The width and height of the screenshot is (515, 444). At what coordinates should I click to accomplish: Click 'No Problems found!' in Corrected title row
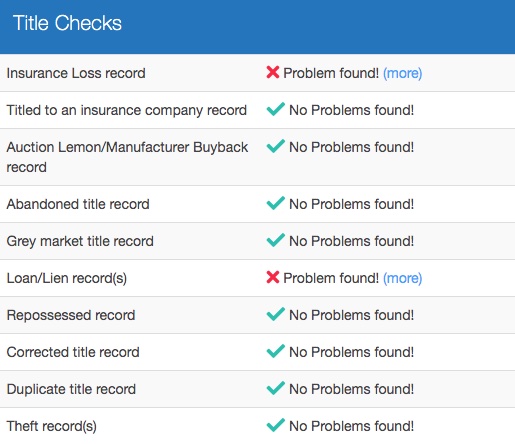point(352,352)
